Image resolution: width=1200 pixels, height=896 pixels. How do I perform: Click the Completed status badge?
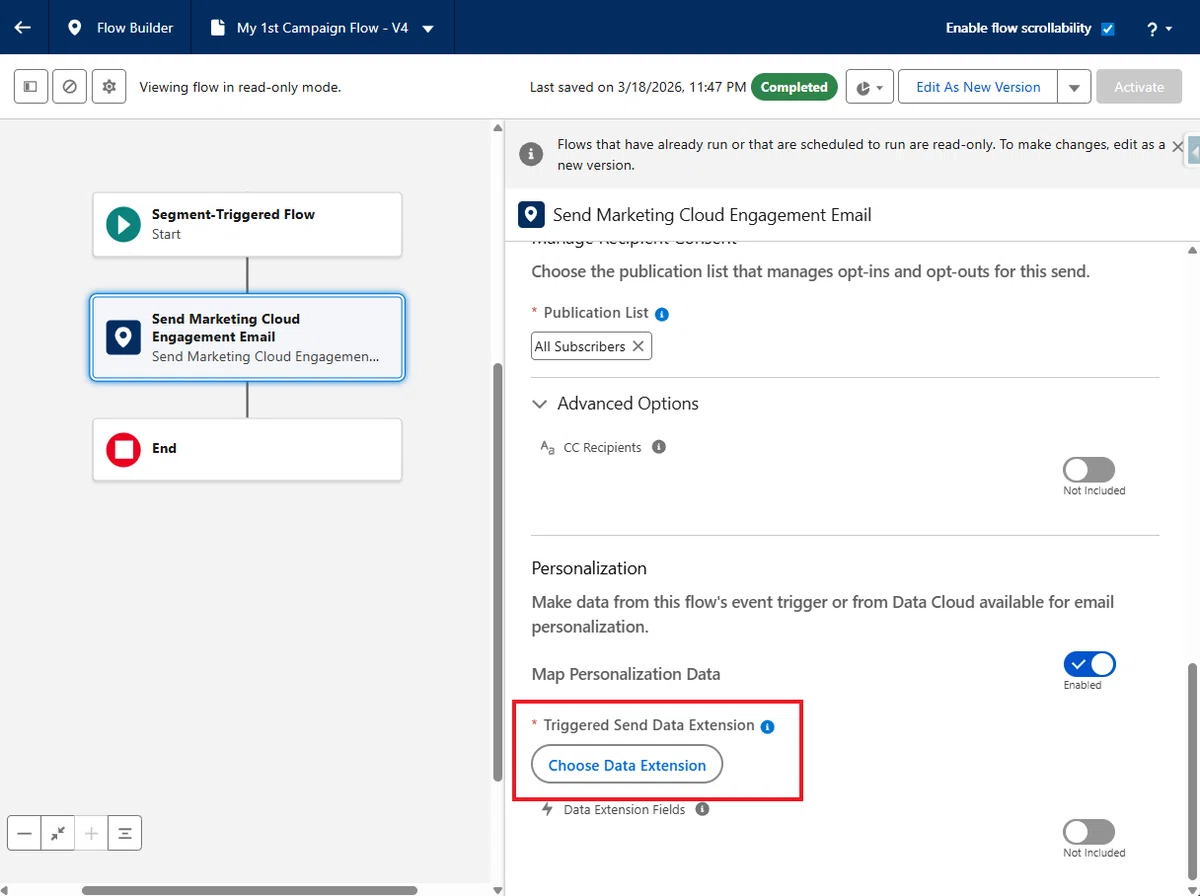click(794, 87)
